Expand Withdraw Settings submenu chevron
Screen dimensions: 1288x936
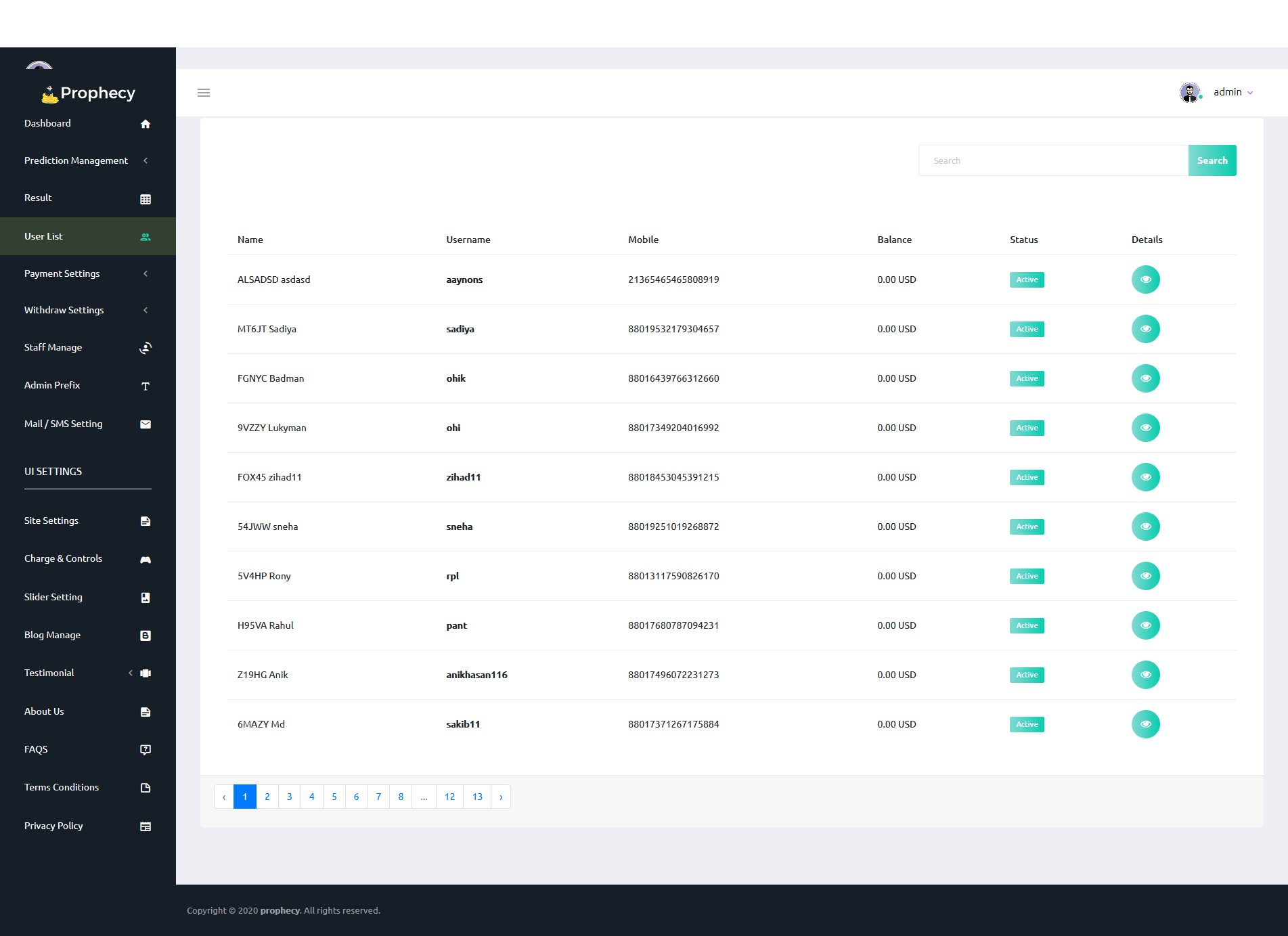pos(146,310)
